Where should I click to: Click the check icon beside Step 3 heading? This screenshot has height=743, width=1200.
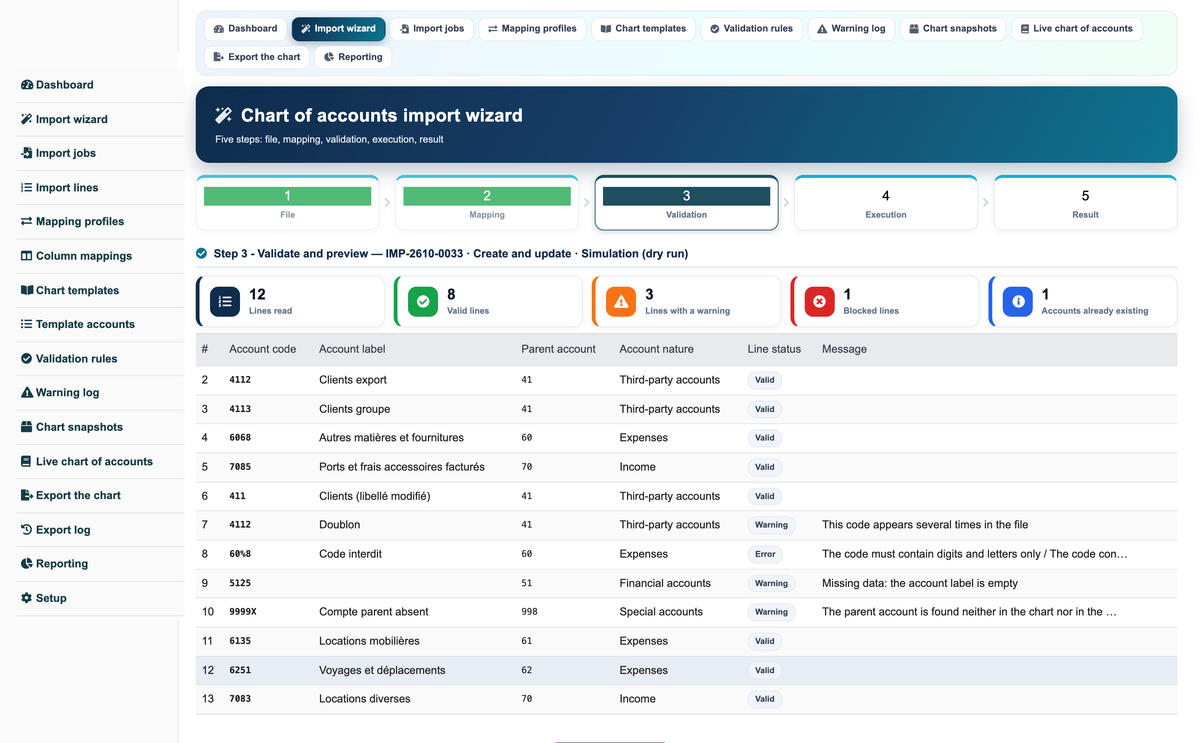202,254
